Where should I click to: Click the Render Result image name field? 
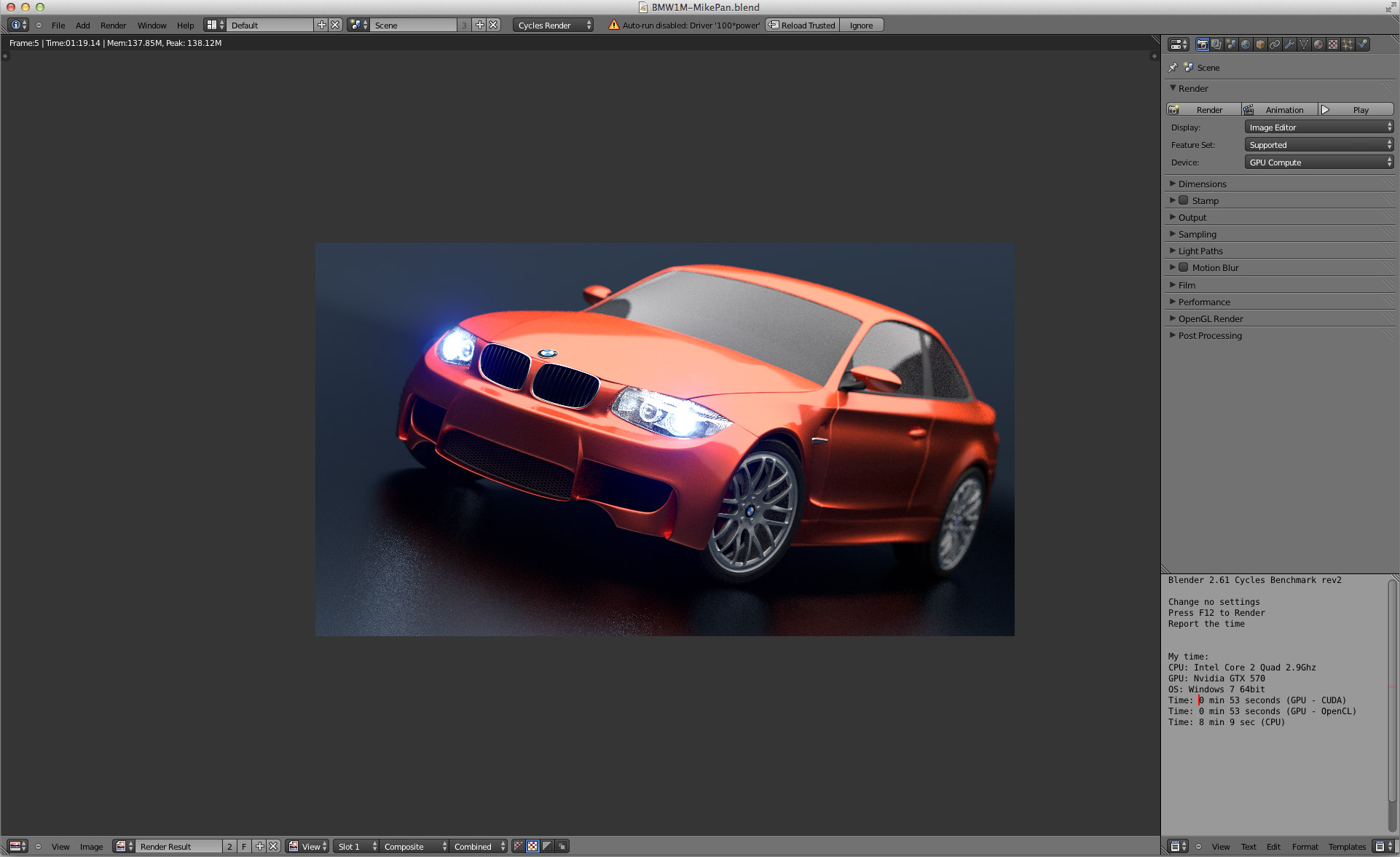[178, 846]
